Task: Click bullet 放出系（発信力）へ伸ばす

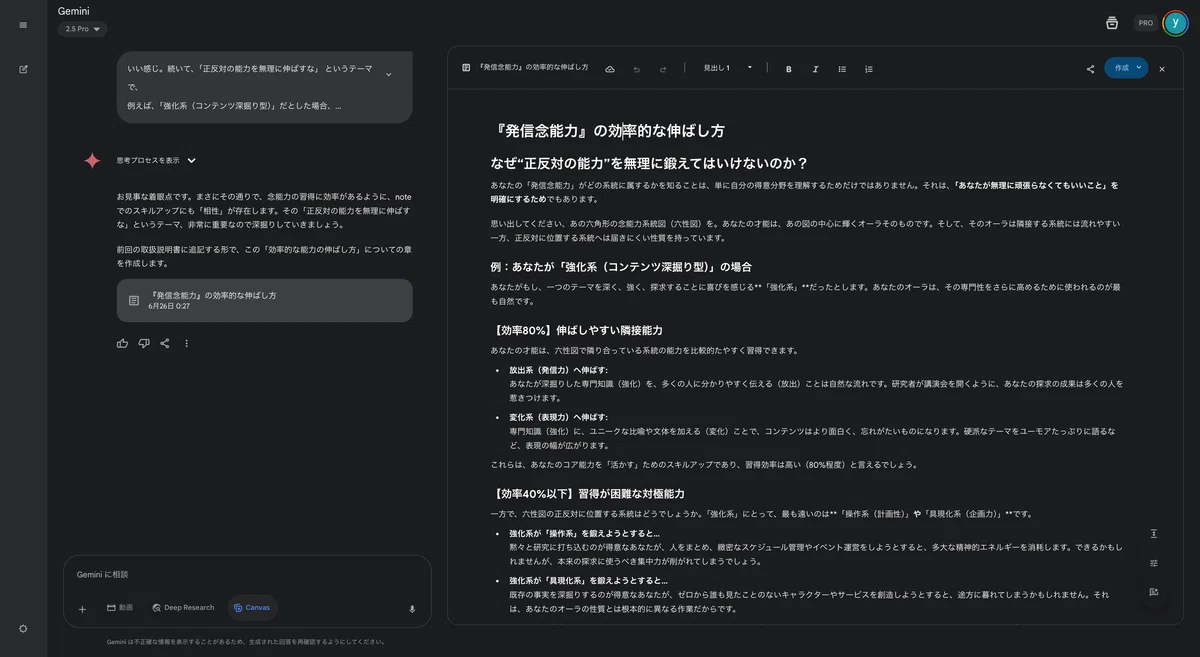Action: [557, 370]
